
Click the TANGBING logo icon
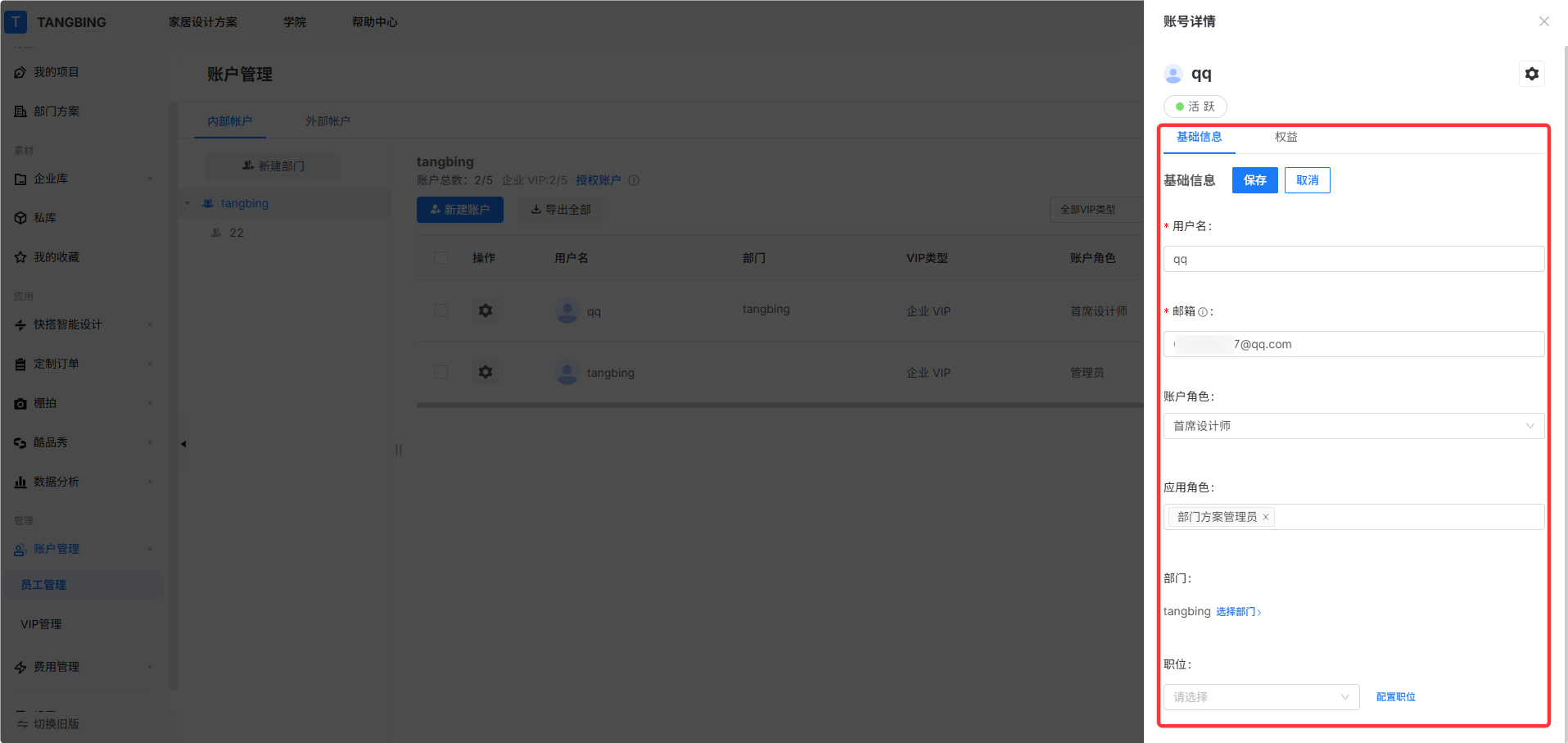(16, 22)
